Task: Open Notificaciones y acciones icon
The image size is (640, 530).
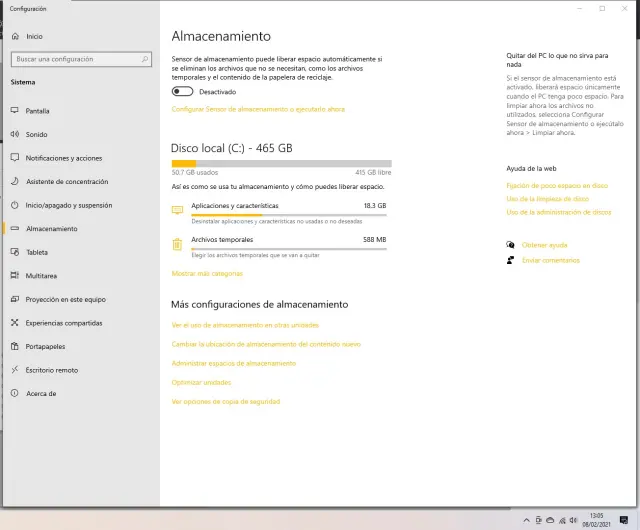Action: point(15,158)
